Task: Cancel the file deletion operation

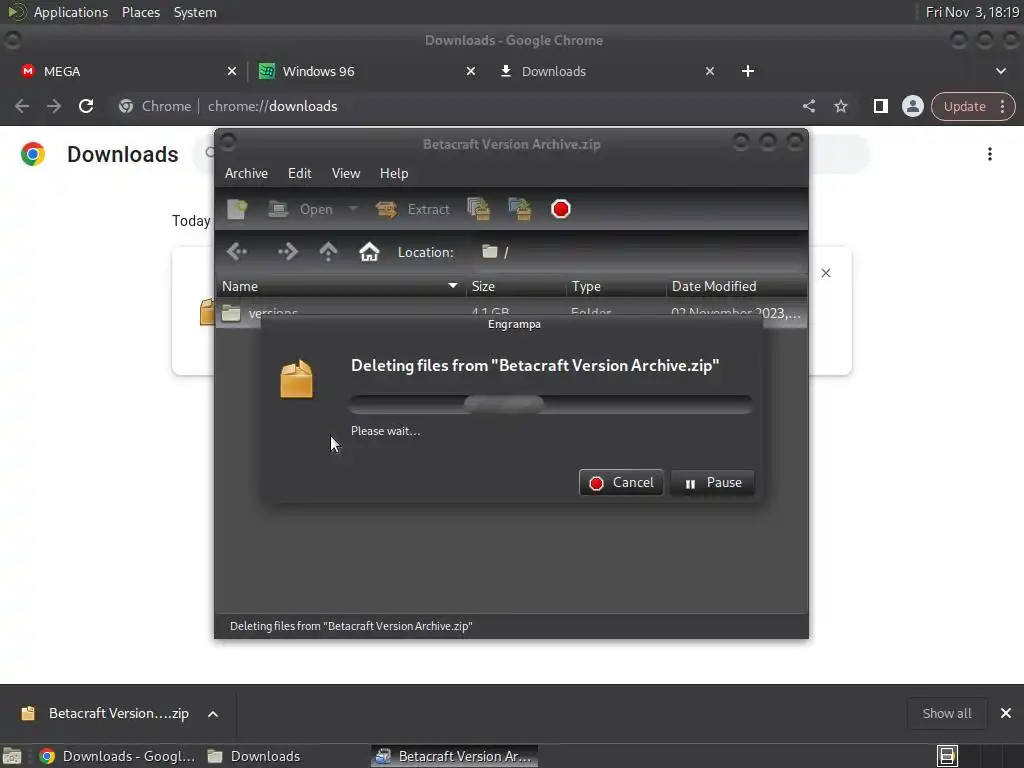Action: pyautogui.click(x=621, y=483)
